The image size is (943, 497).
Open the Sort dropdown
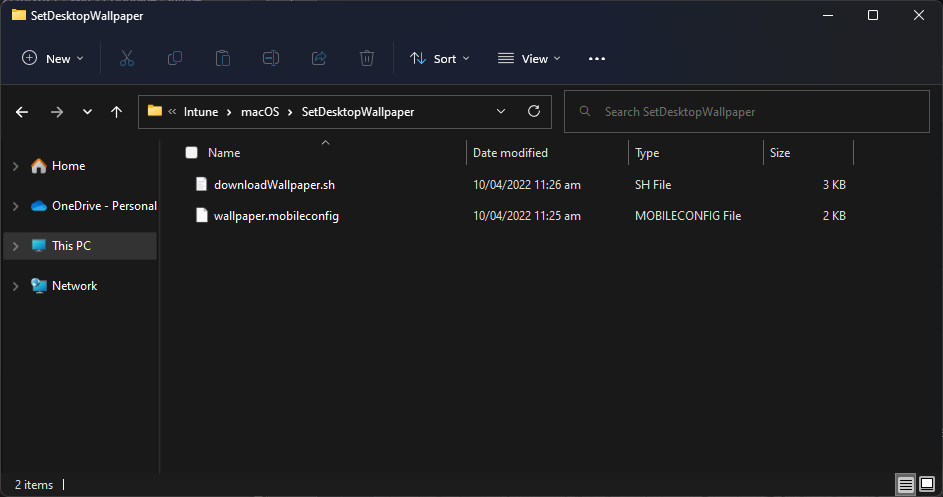[440, 58]
